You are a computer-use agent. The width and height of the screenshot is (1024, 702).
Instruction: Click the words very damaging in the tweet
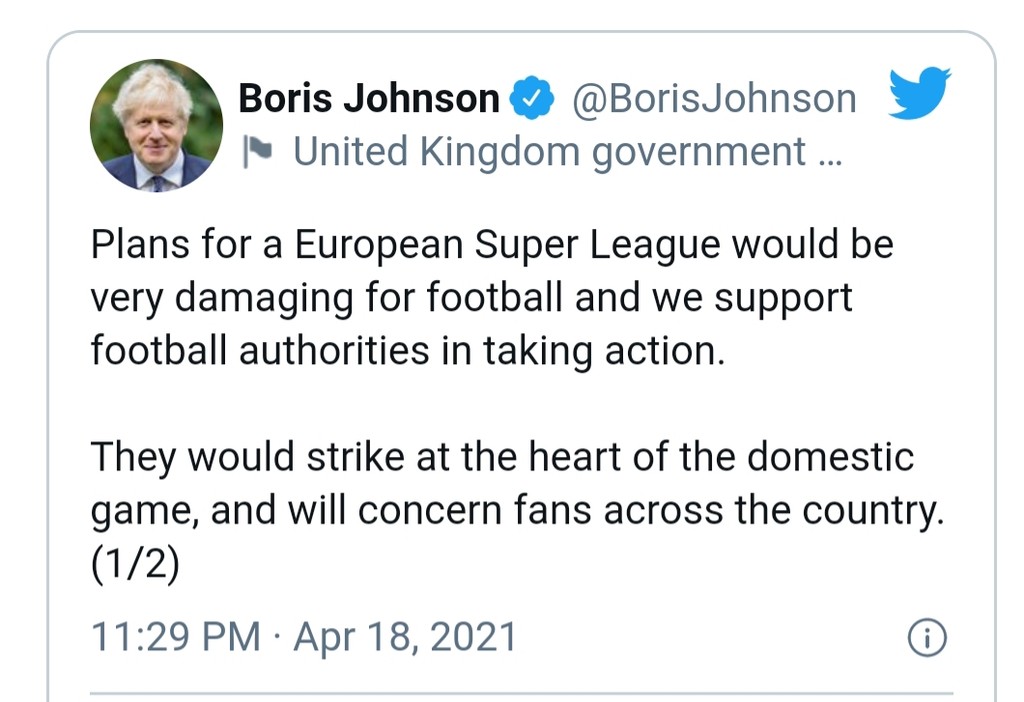pyautogui.click(x=221, y=299)
